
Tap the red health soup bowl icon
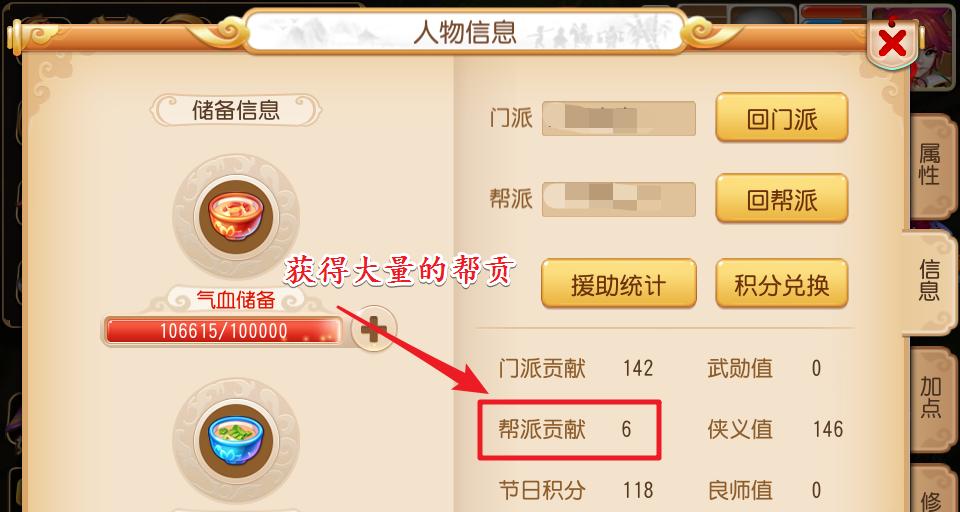point(236,218)
